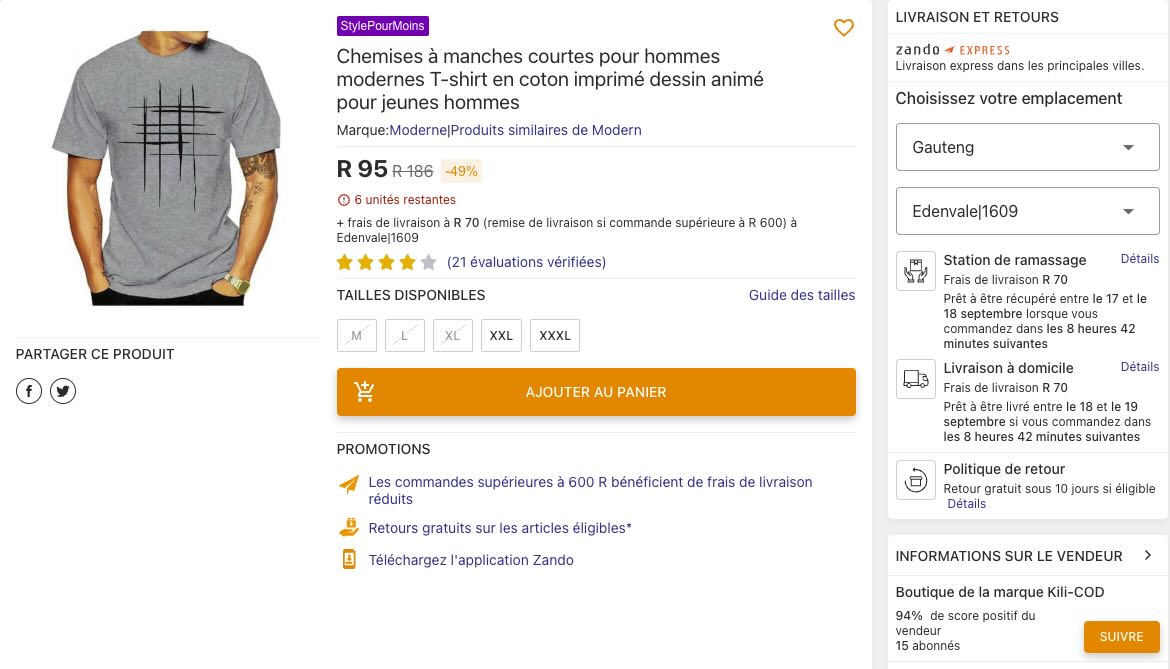This screenshot has height=669, width=1170.
Task: Share product on Facebook
Action: pos(29,391)
